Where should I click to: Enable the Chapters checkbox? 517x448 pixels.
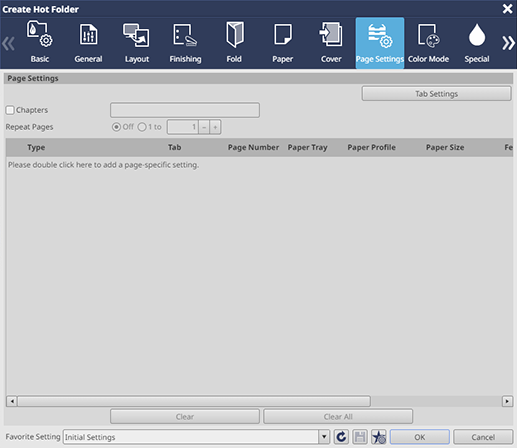10,110
